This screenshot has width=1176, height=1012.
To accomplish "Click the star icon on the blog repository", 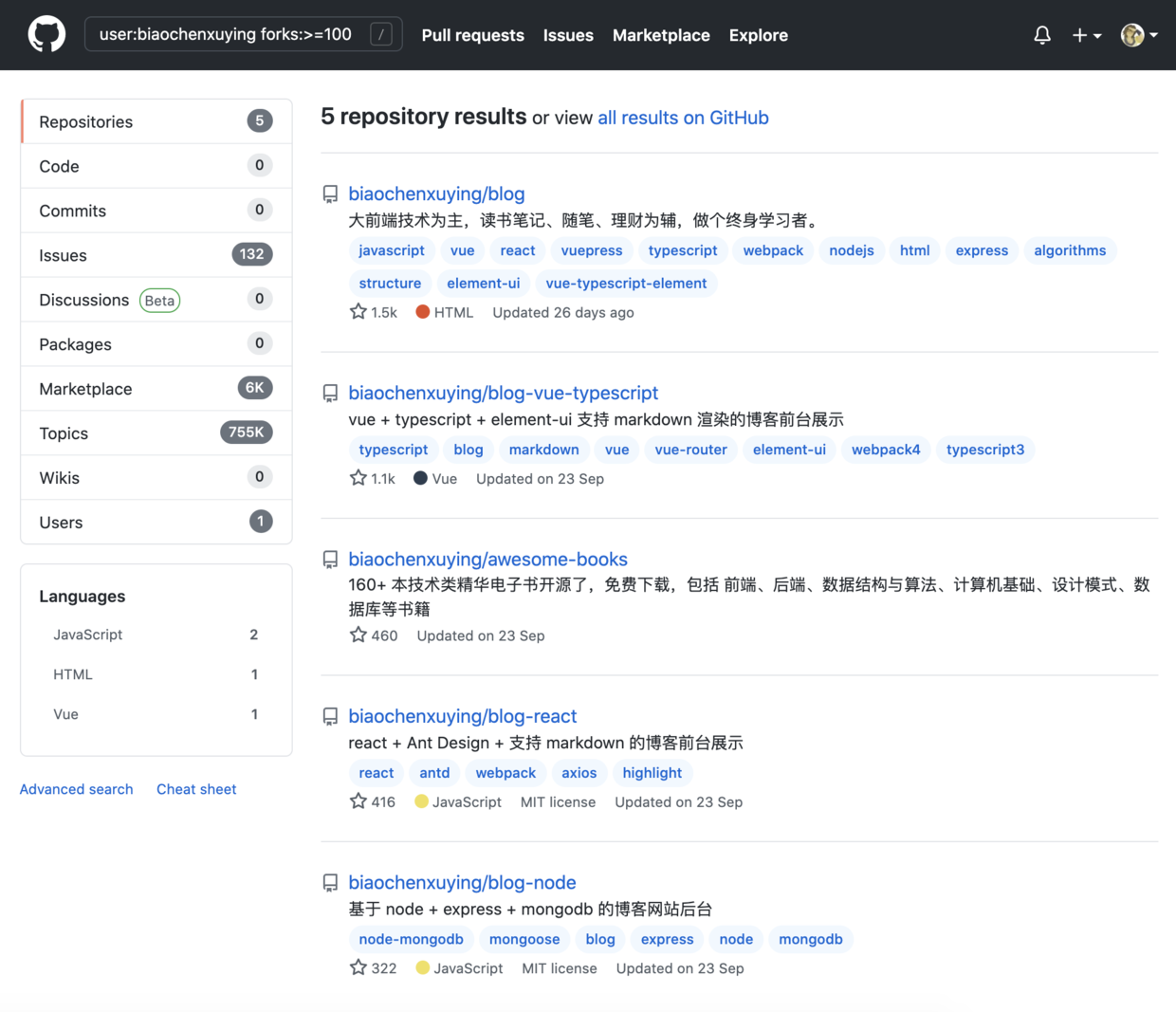I will [358, 310].
